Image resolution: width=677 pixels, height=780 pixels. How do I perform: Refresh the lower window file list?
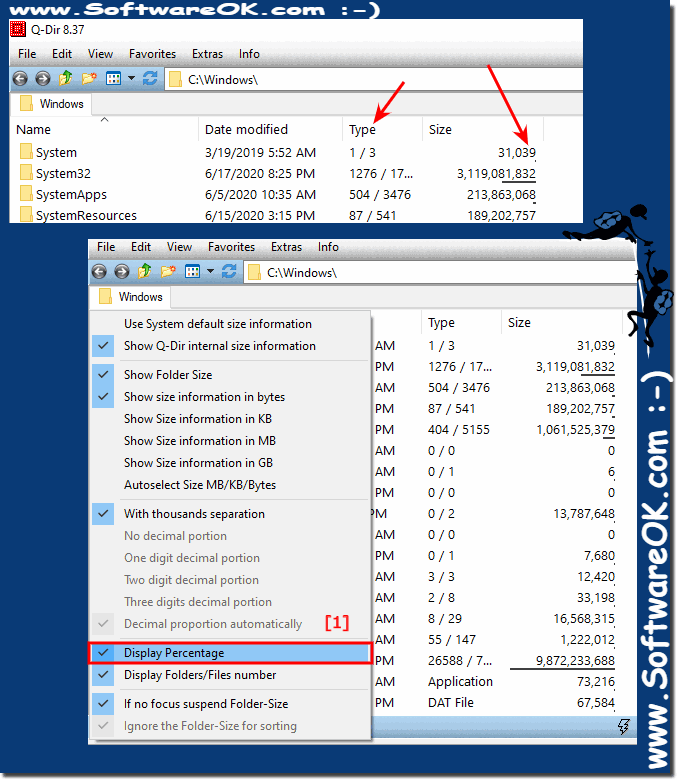pyautogui.click(x=229, y=272)
